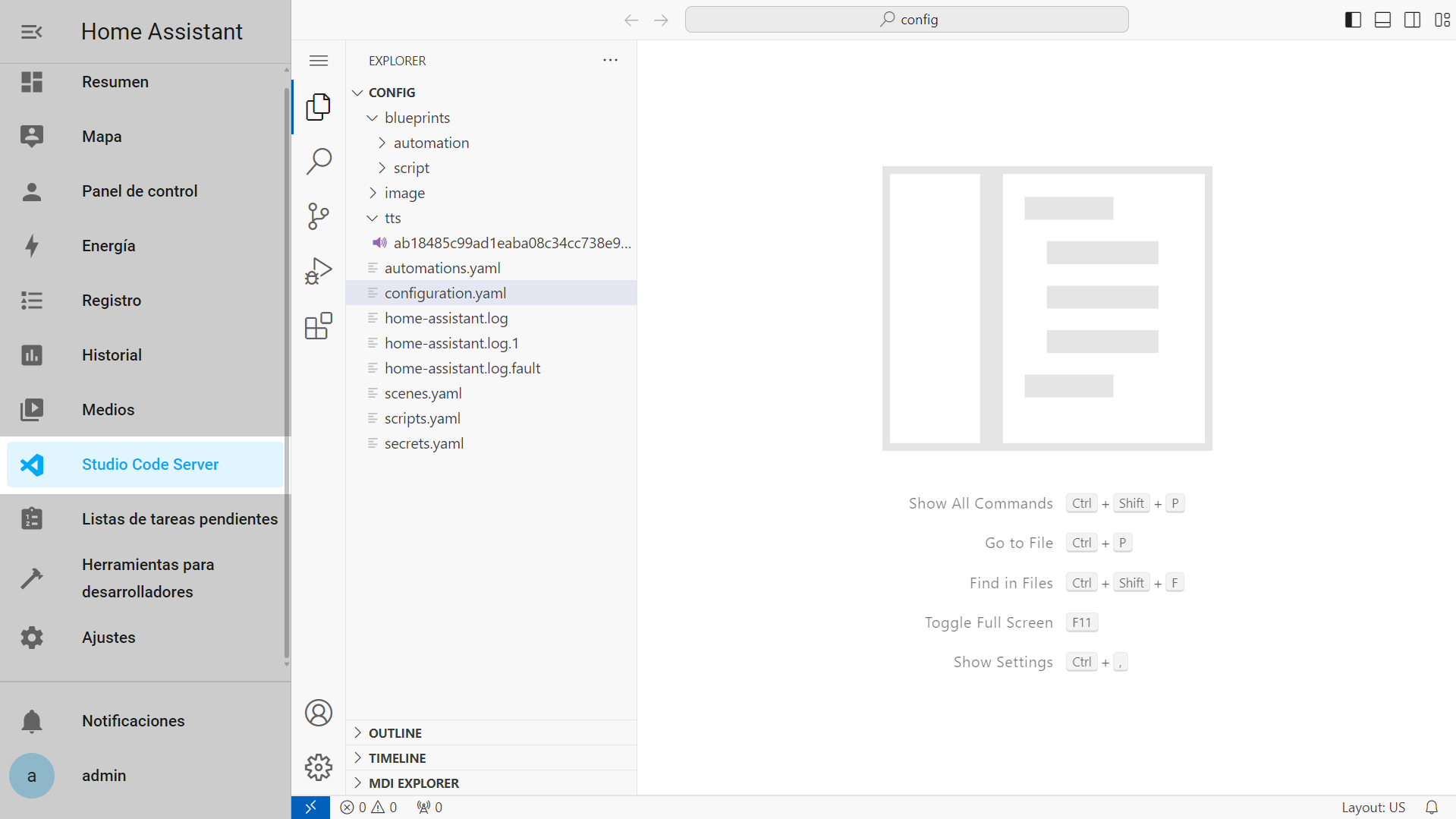The height and width of the screenshot is (819, 1456).
Task: Open the Manage gear menu
Action: point(319,767)
